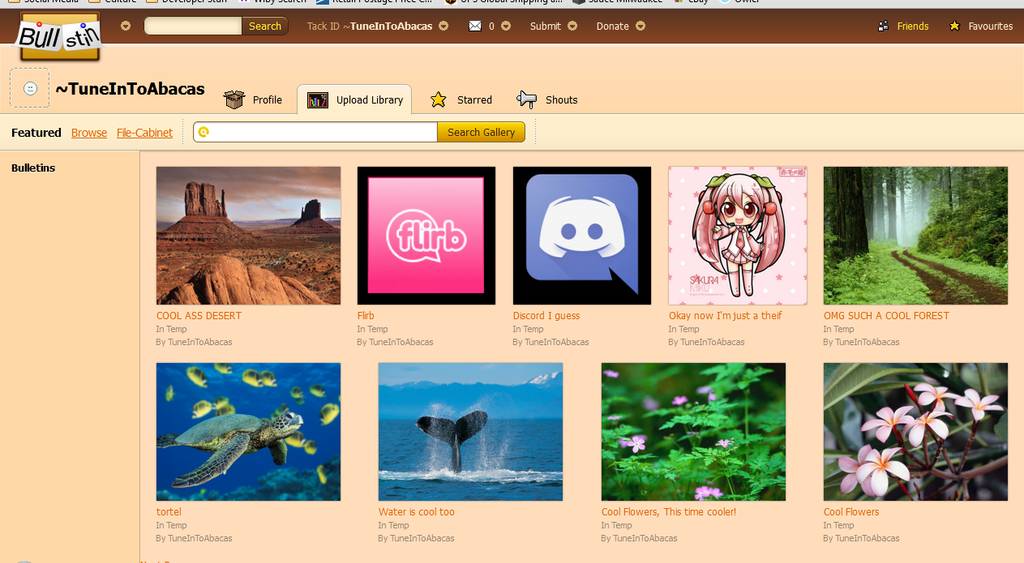Focus the top navigation search field
This screenshot has height=563, width=1024.
193,26
